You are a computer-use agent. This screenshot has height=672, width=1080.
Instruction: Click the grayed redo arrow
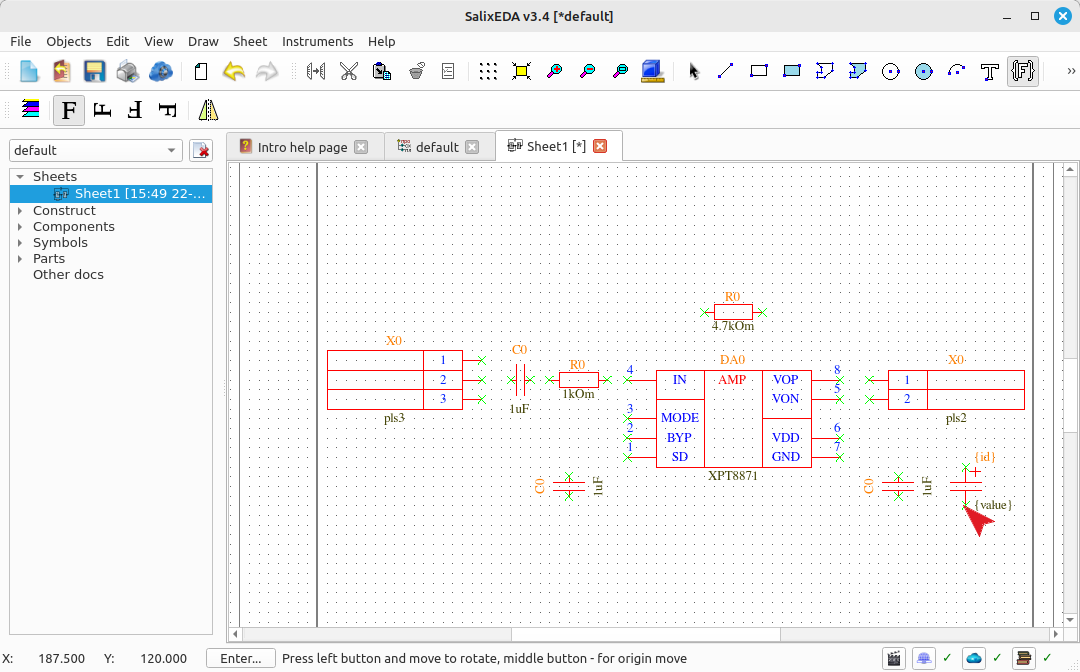267,71
